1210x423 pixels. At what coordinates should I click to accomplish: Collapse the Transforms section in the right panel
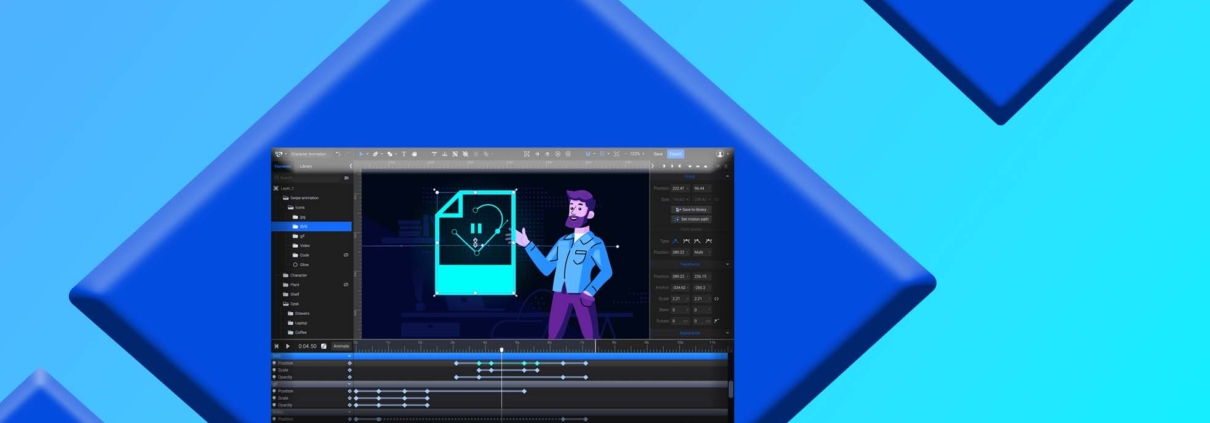[727, 264]
